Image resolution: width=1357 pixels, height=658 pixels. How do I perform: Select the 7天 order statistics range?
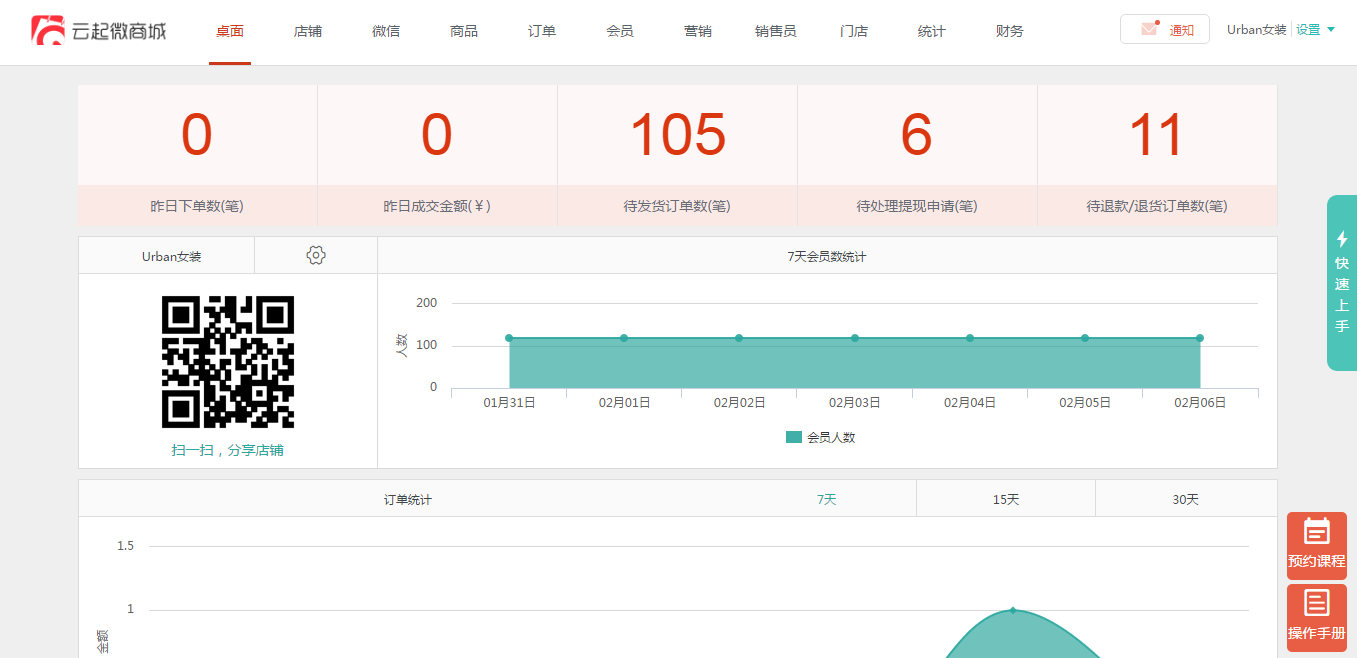click(x=826, y=499)
